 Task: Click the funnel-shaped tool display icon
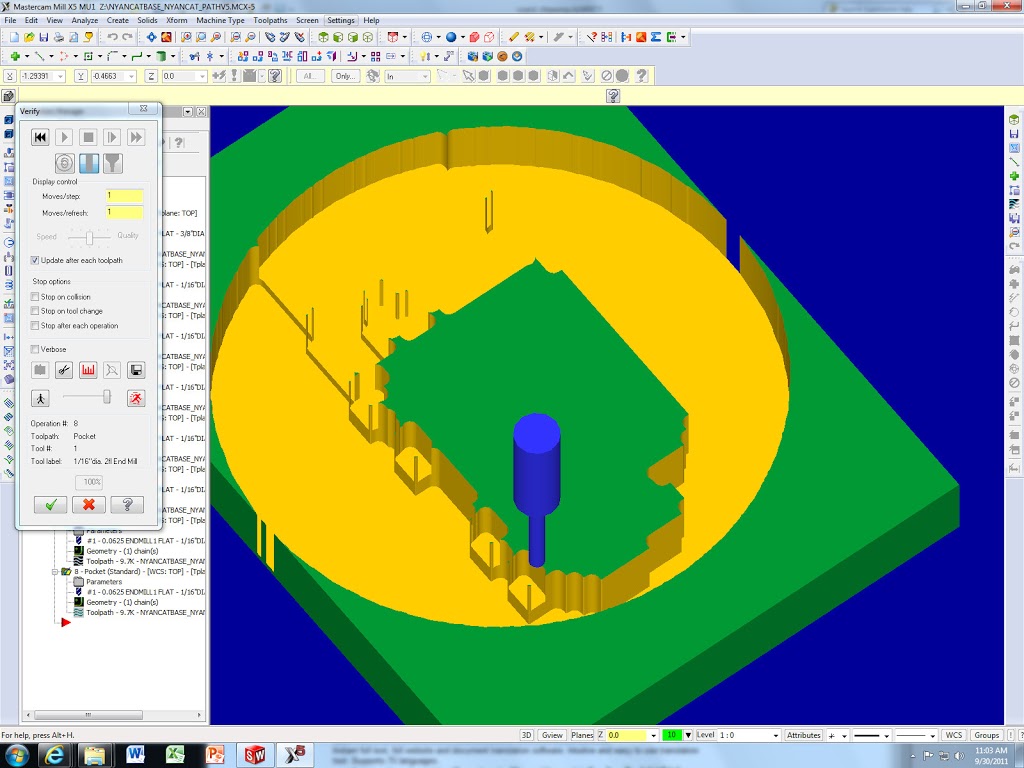pos(113,163)
